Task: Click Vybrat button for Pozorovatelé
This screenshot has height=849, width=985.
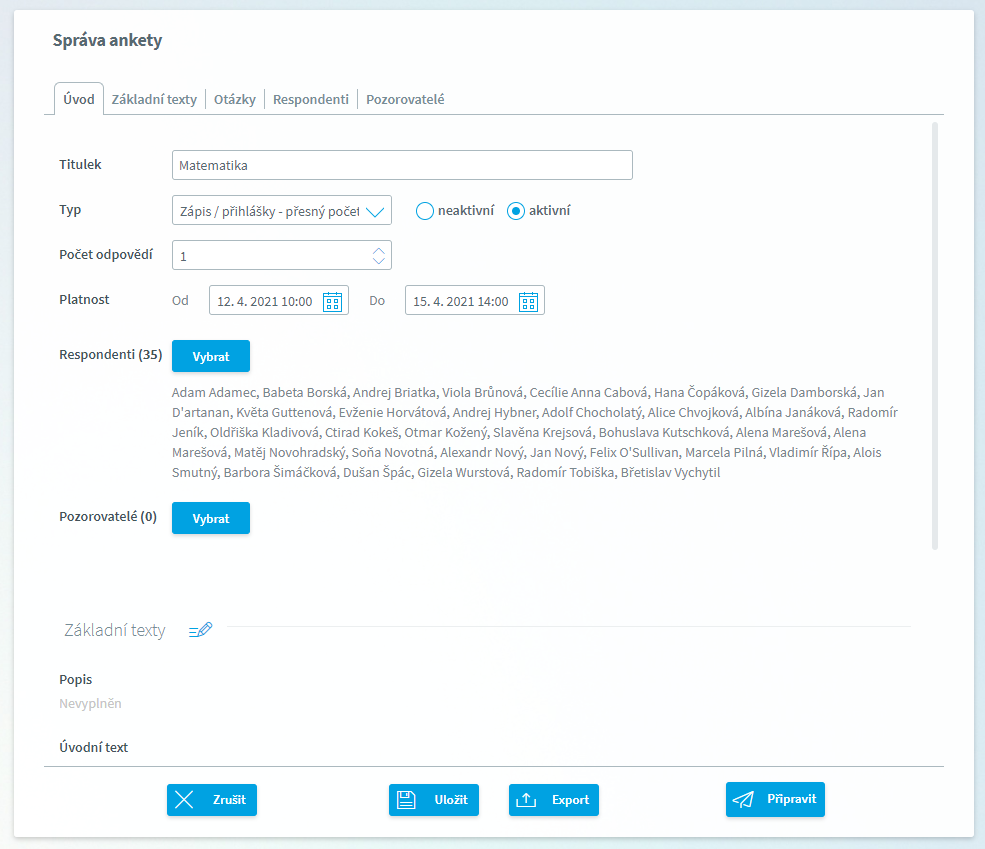Action: click(211, 518)
